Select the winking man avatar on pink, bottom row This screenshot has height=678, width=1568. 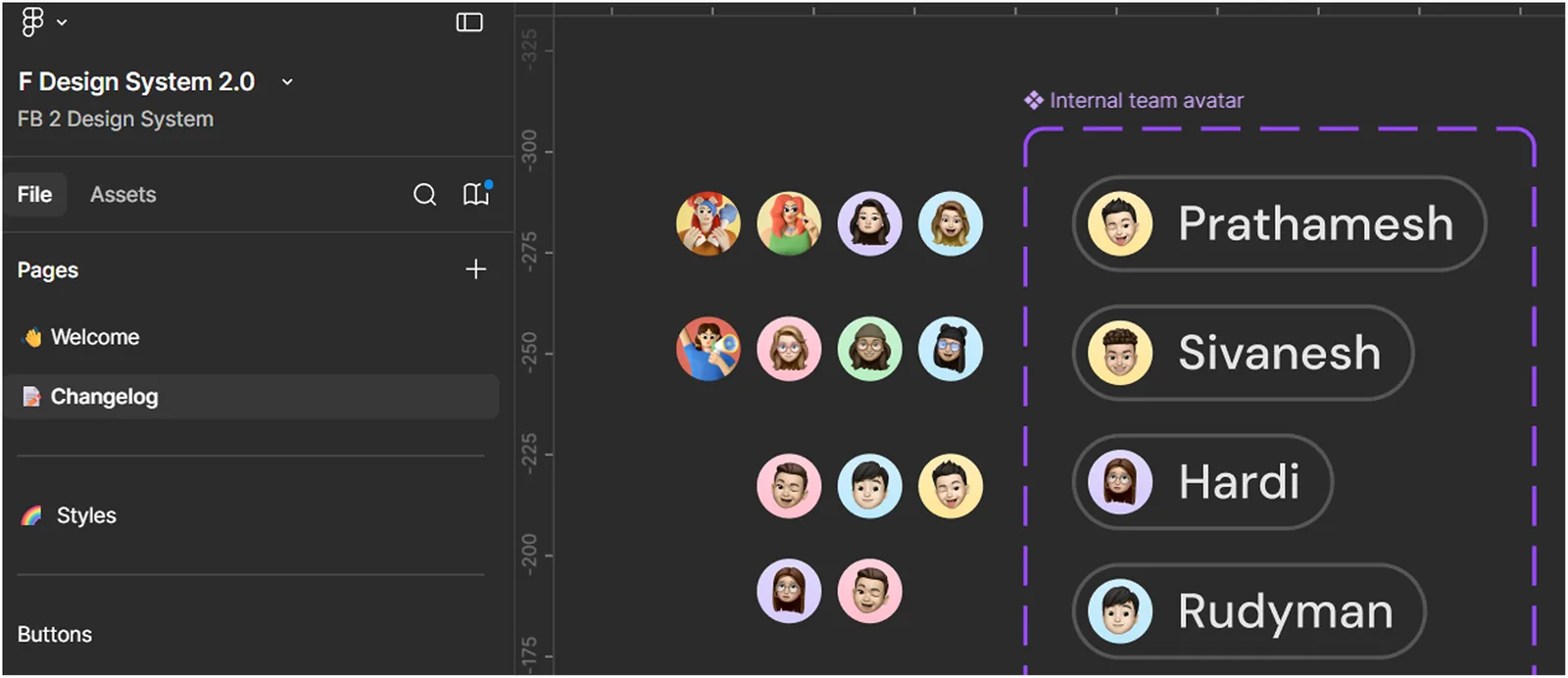(869, 592)
